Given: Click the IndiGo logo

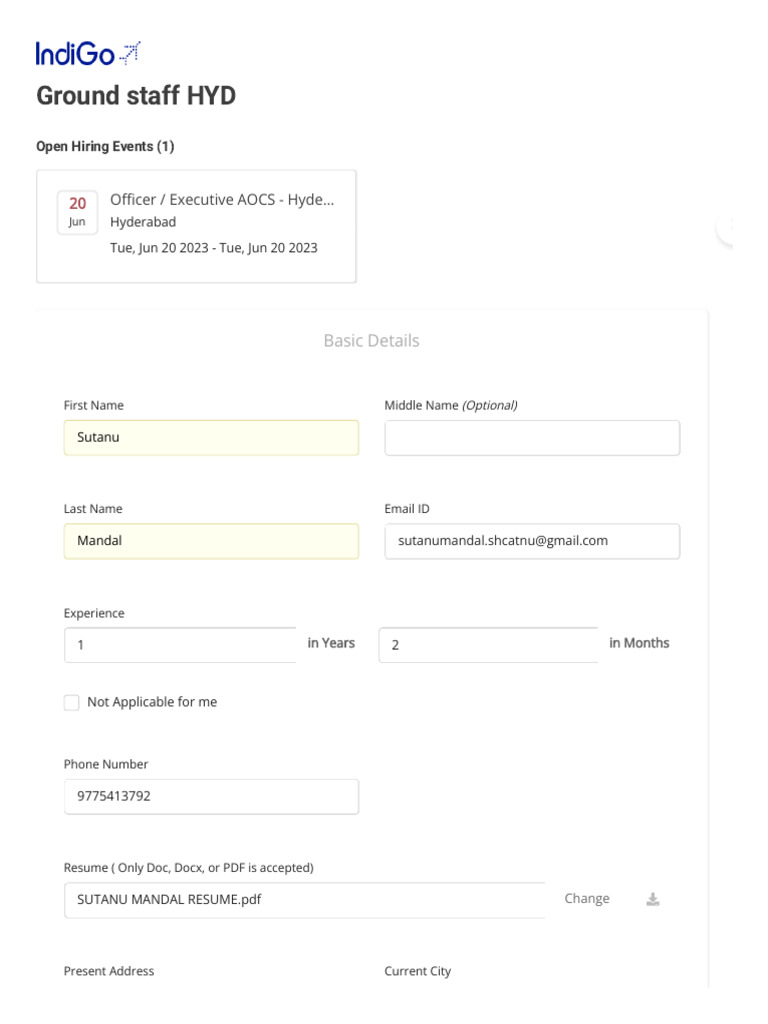Looking at the screenshot, I should (x=88, y=54).
